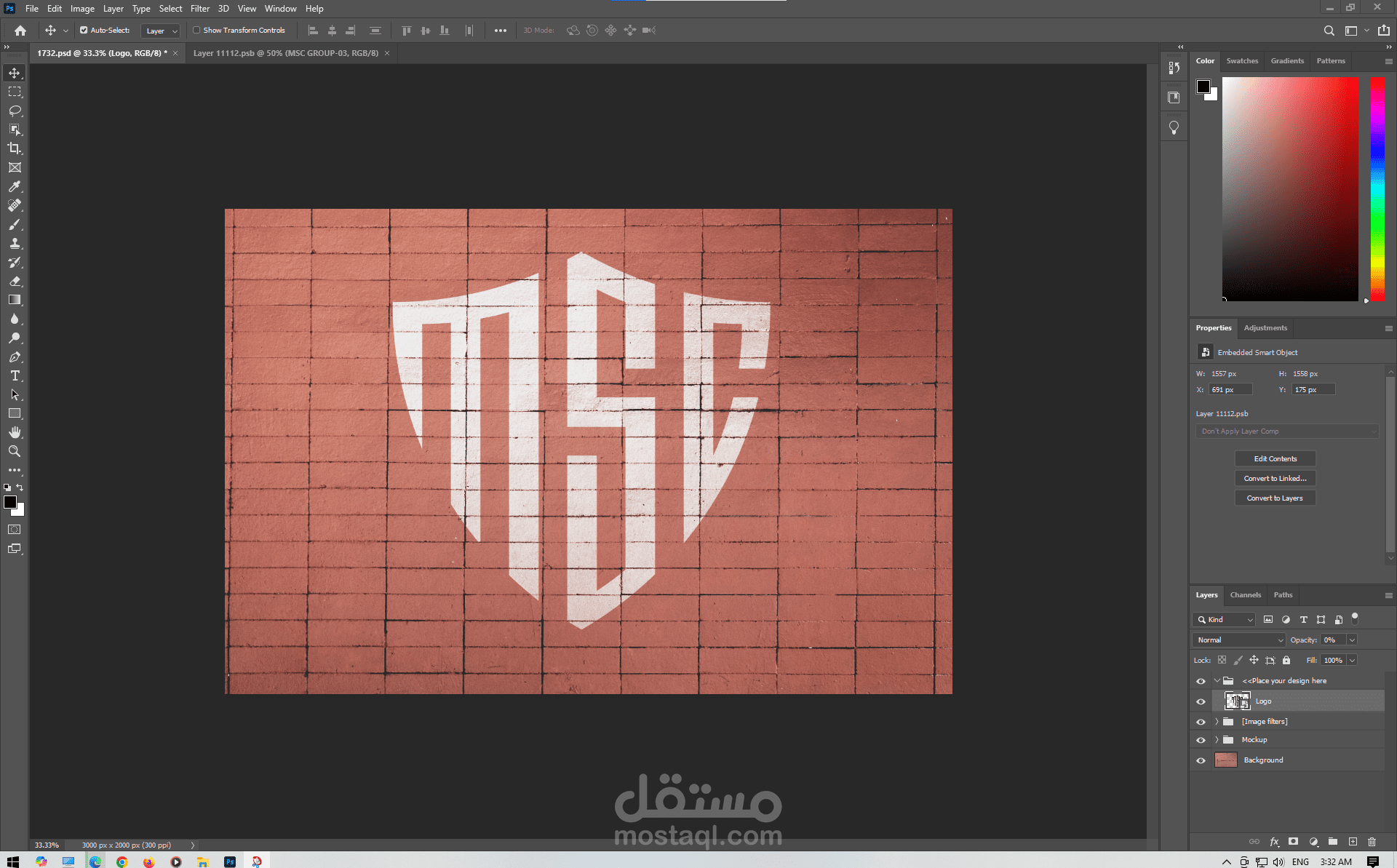The width and height of the screenshot is (1397, 868).
Task: Select the Horizontal Type tool
Action: pyautogui.click(x=15, y=375)
